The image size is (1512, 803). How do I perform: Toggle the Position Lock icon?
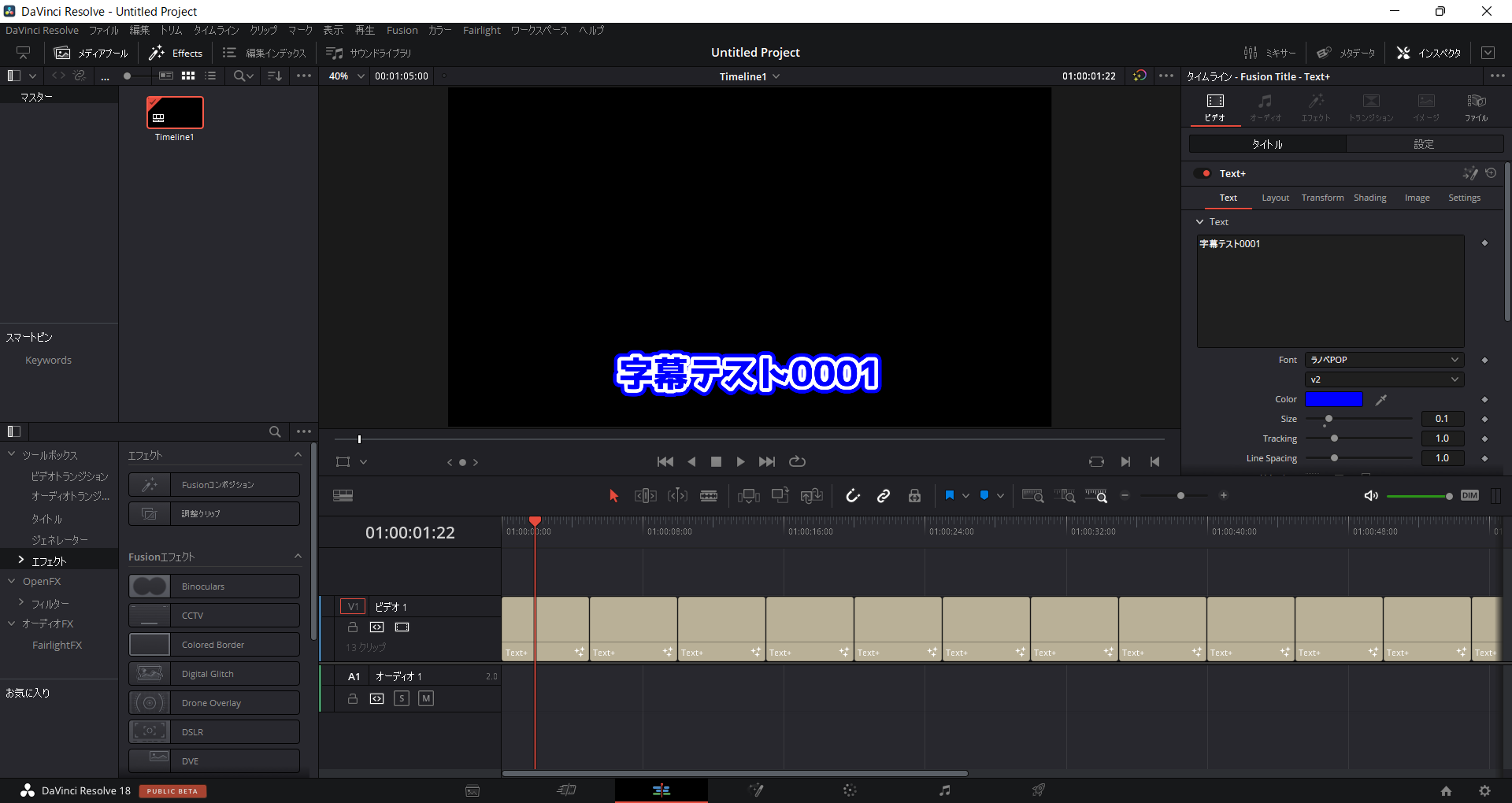click(x=914, y=496)
